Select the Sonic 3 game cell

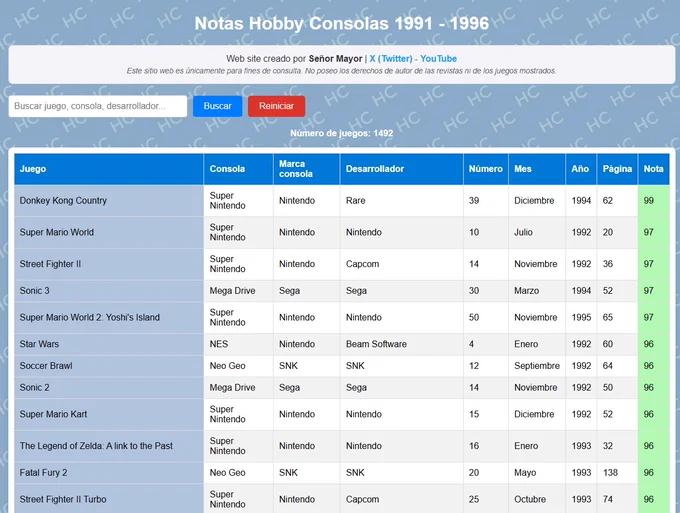(x=109, y=291)
